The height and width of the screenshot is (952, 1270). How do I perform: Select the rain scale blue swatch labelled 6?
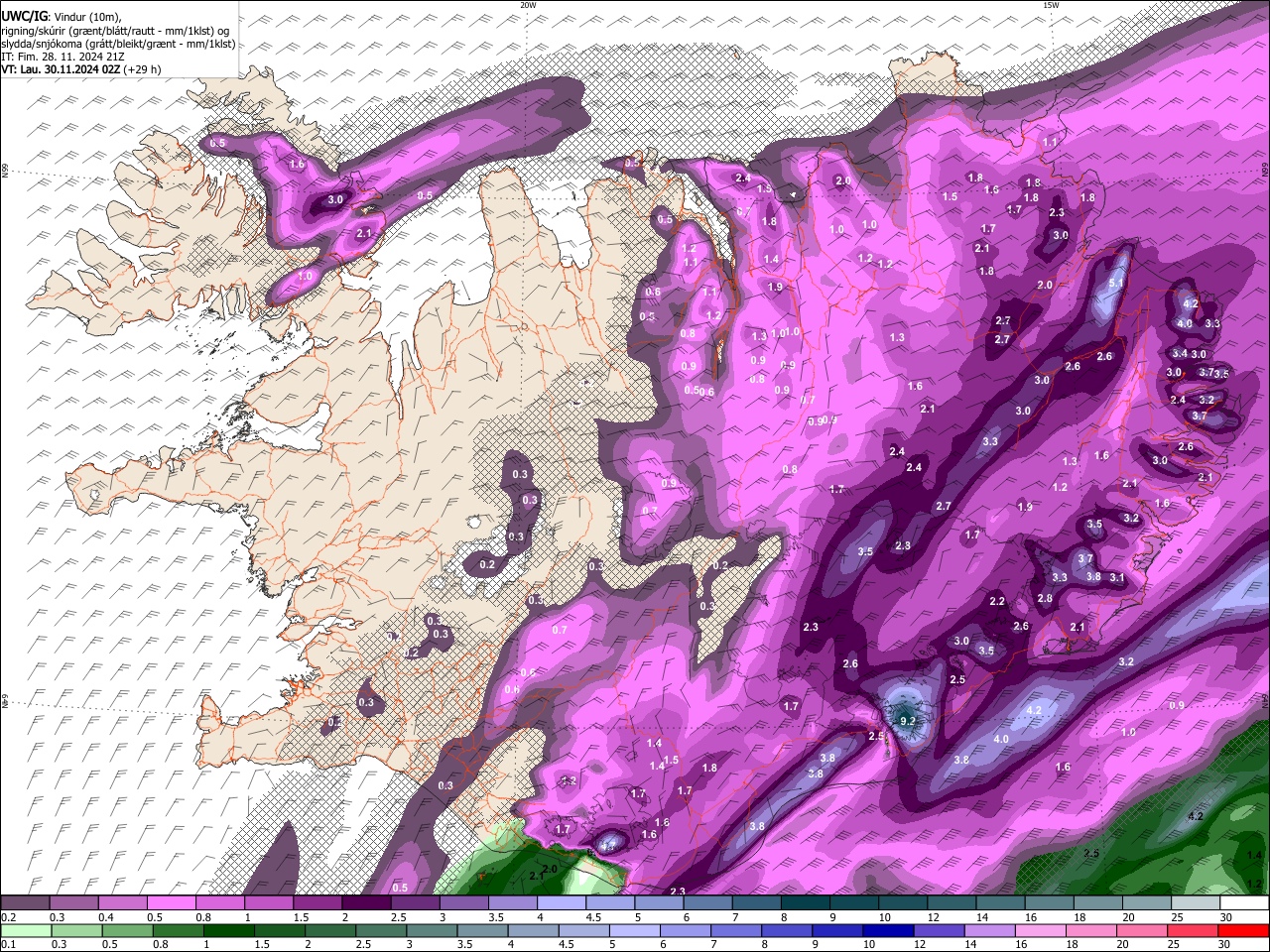[x=686, y=930]
